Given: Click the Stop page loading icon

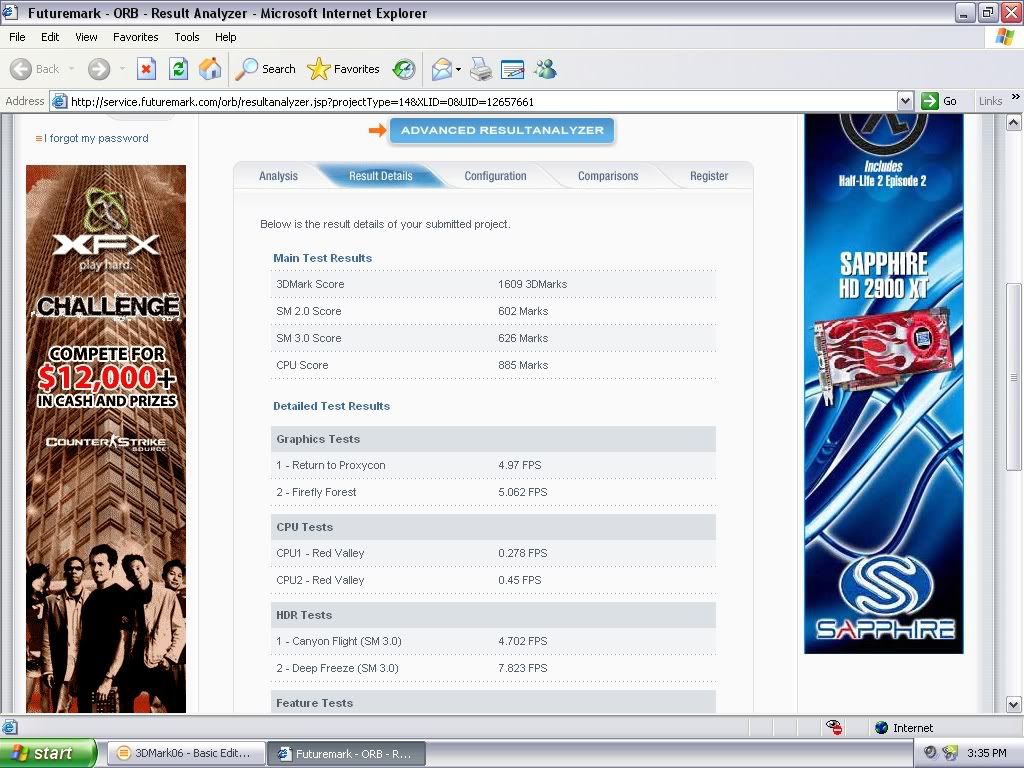Looking at the screenshot, I should 146,69.
